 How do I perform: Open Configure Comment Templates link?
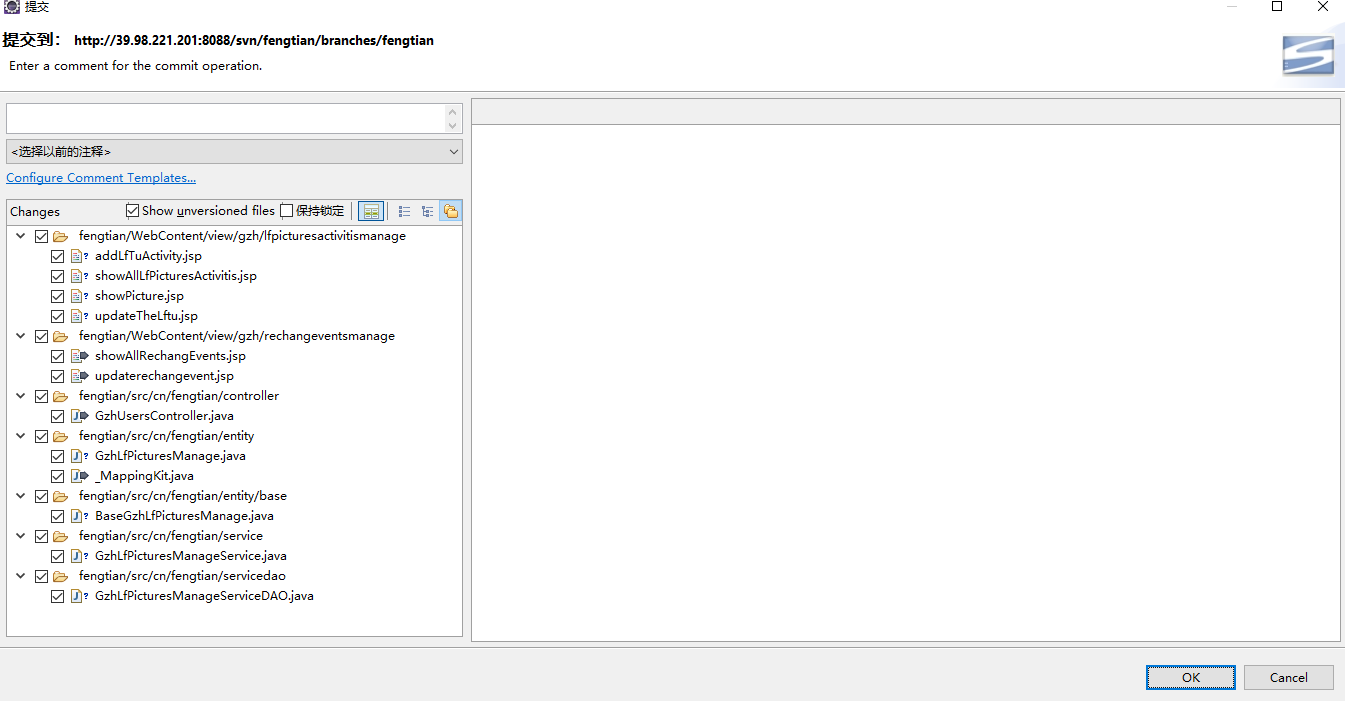click(x=101, y=178)
